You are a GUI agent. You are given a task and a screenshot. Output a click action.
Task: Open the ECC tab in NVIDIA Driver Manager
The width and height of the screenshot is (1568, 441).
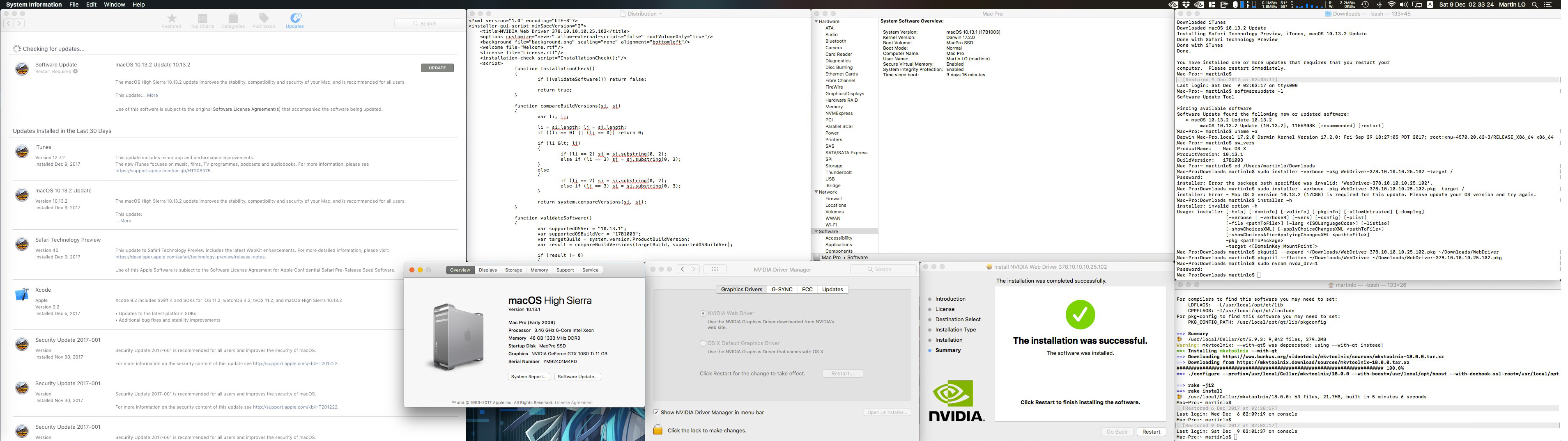coord(807,290)
